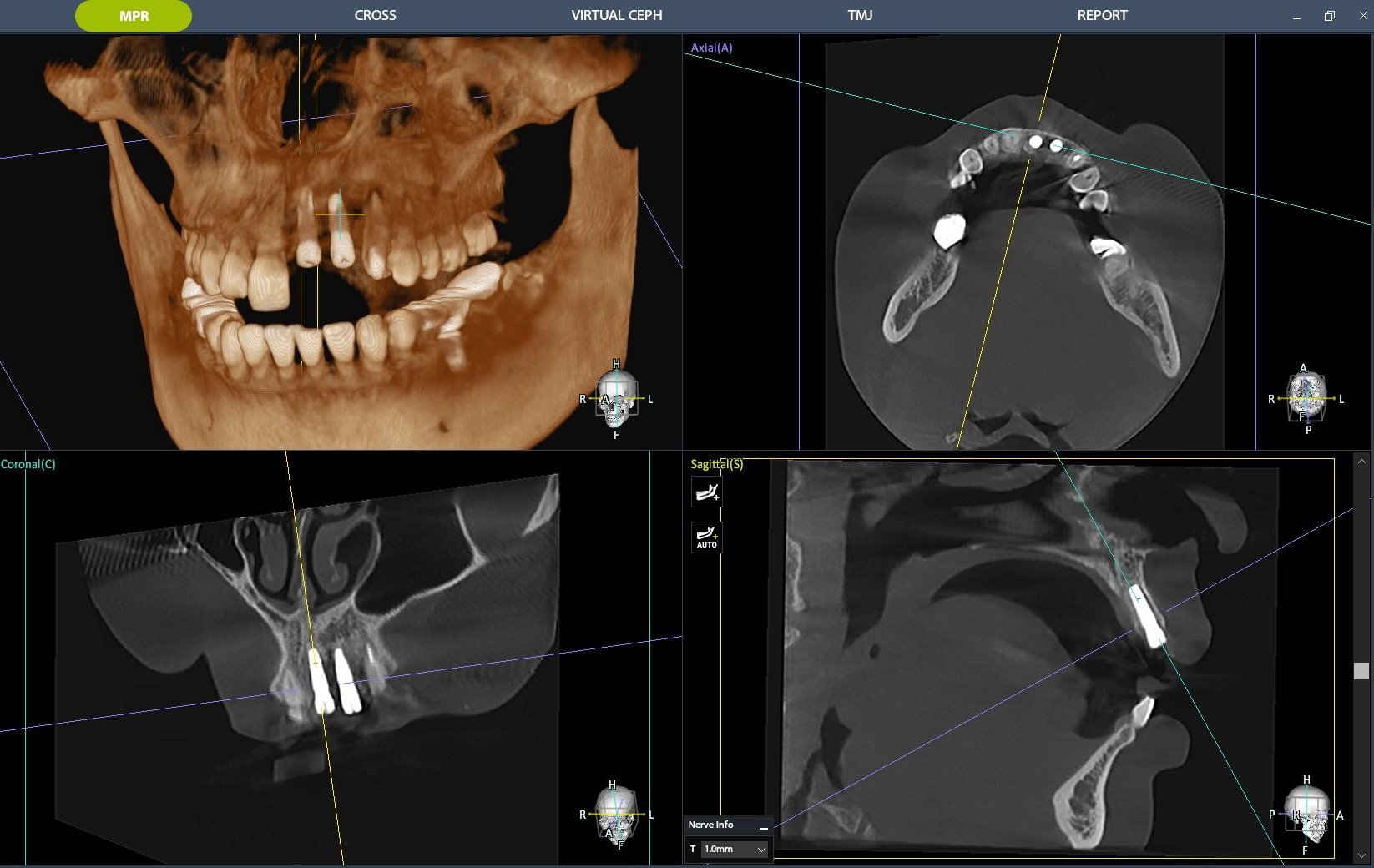Click the sagittal view scrollbar thumb
This screenshot has width=1374, height=868.
point(1361,671)
